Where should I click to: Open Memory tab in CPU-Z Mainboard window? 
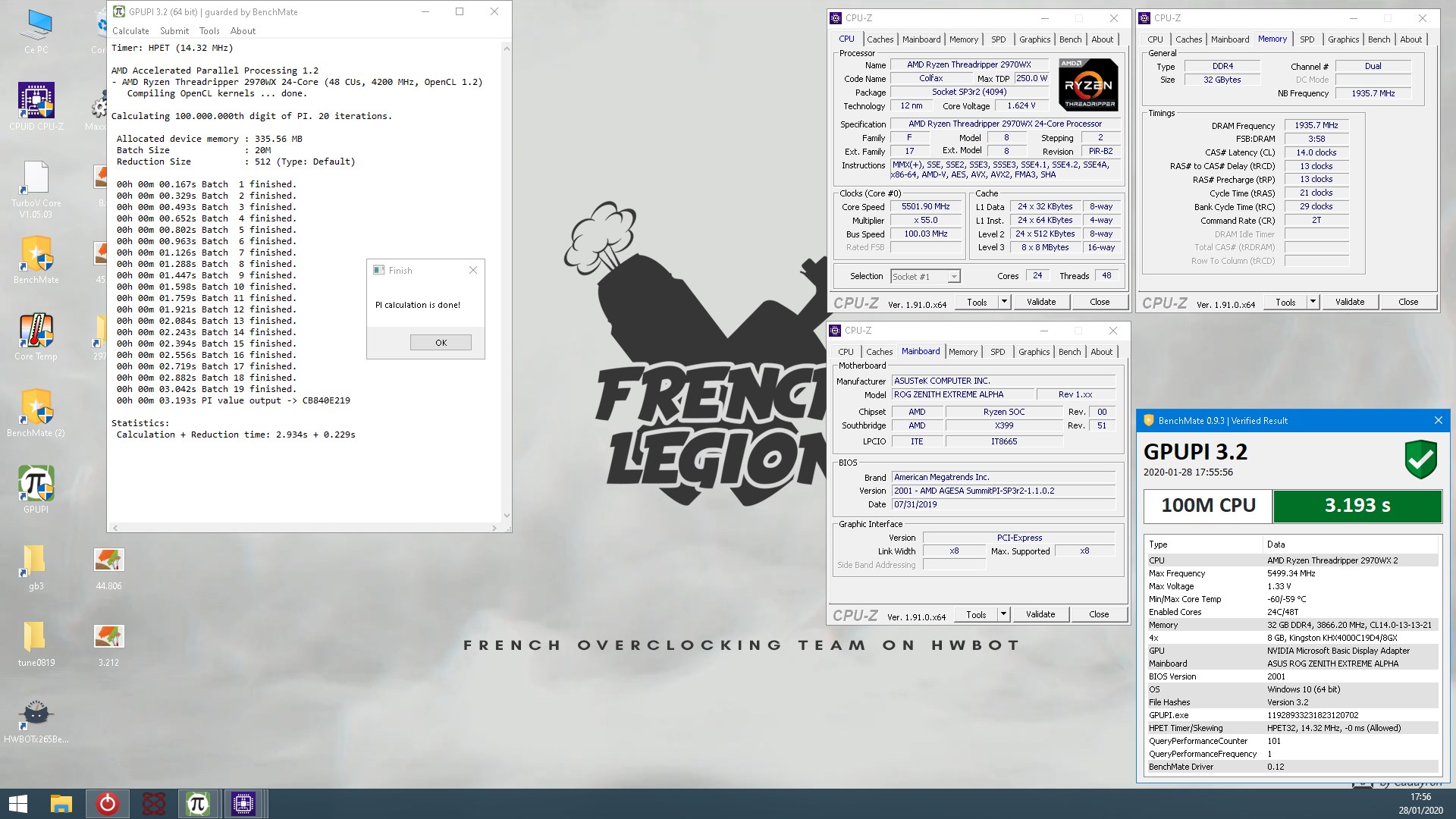point(963,352)
